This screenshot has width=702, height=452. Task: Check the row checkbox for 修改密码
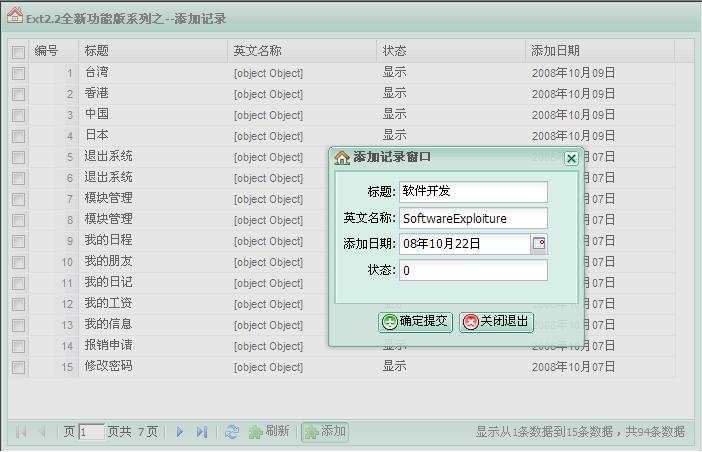(x=18, y=368)
